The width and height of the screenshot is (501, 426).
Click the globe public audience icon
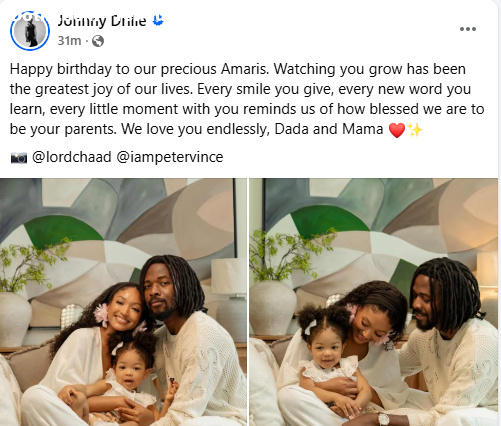coord(98,41)
